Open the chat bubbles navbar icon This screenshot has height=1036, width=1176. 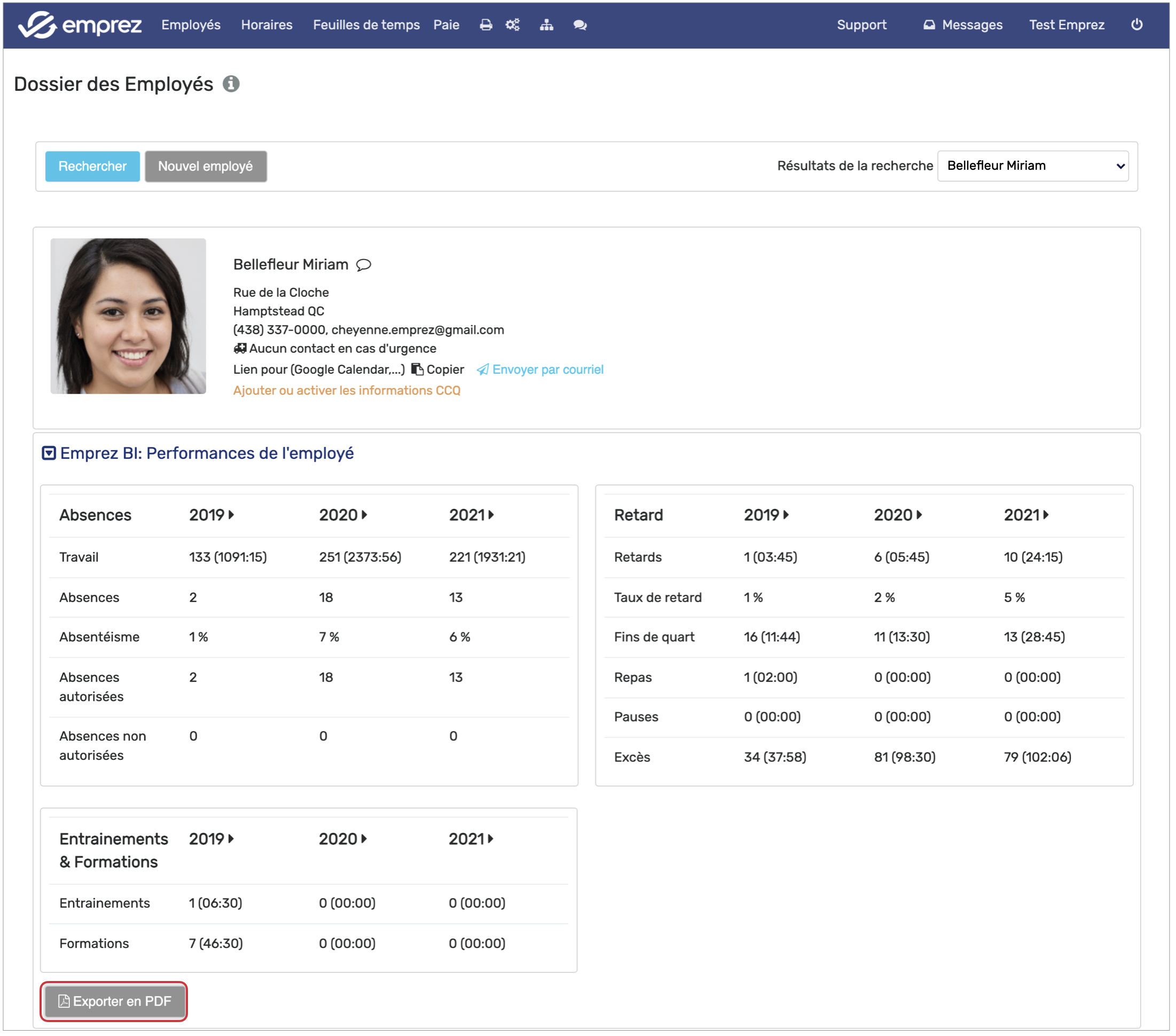click(x=580, y=25)
